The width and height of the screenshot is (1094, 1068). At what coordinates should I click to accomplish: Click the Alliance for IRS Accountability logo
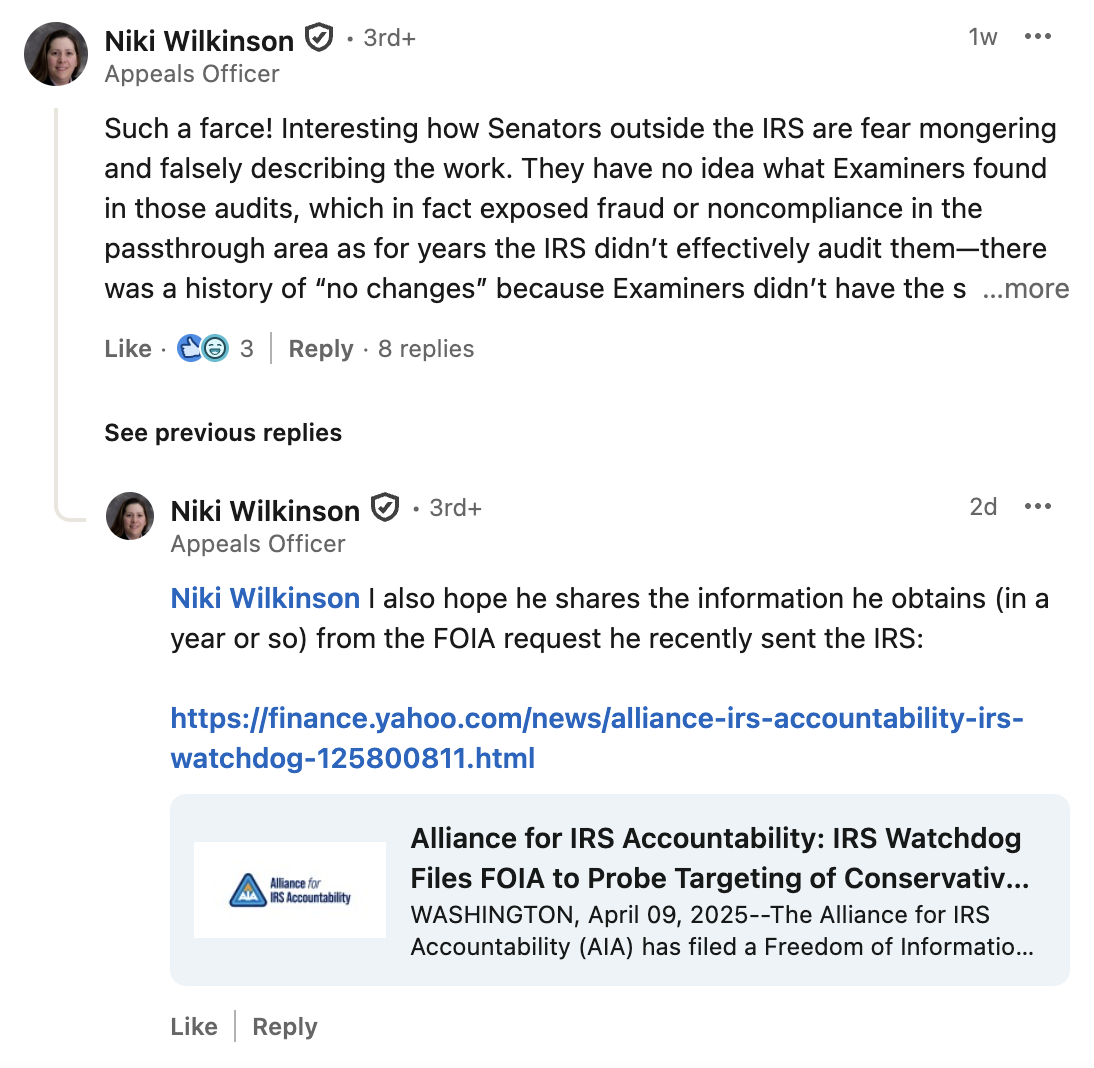click(x=289, y=890)
